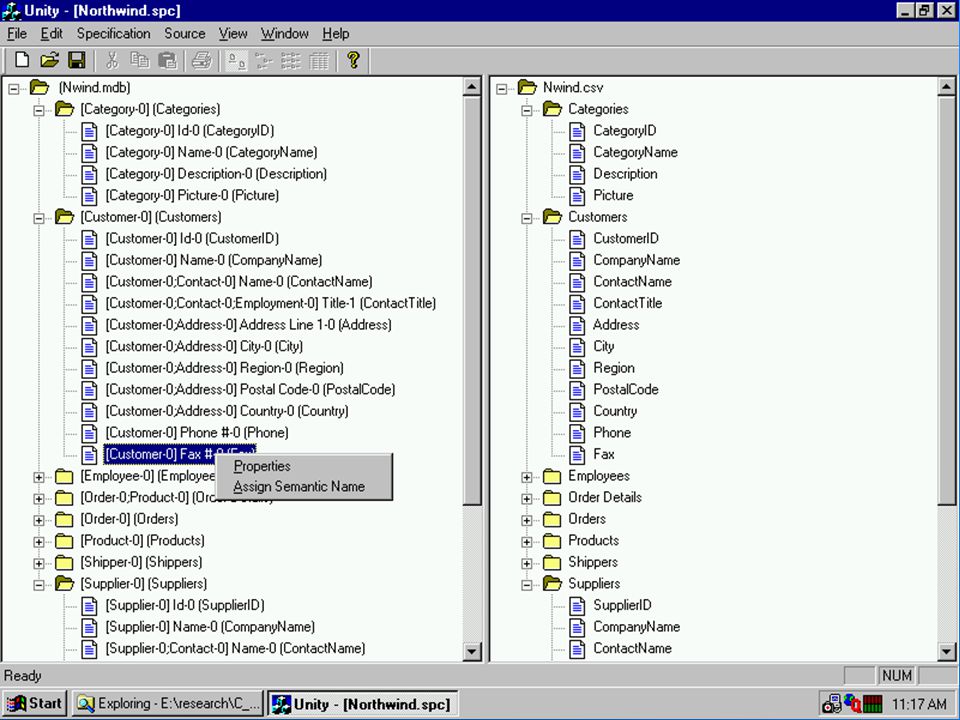Viewport: 960px width, 720px height.
Task: Click the (Nwind.mdb) root folder icon
Action: (x=39, y=88)
